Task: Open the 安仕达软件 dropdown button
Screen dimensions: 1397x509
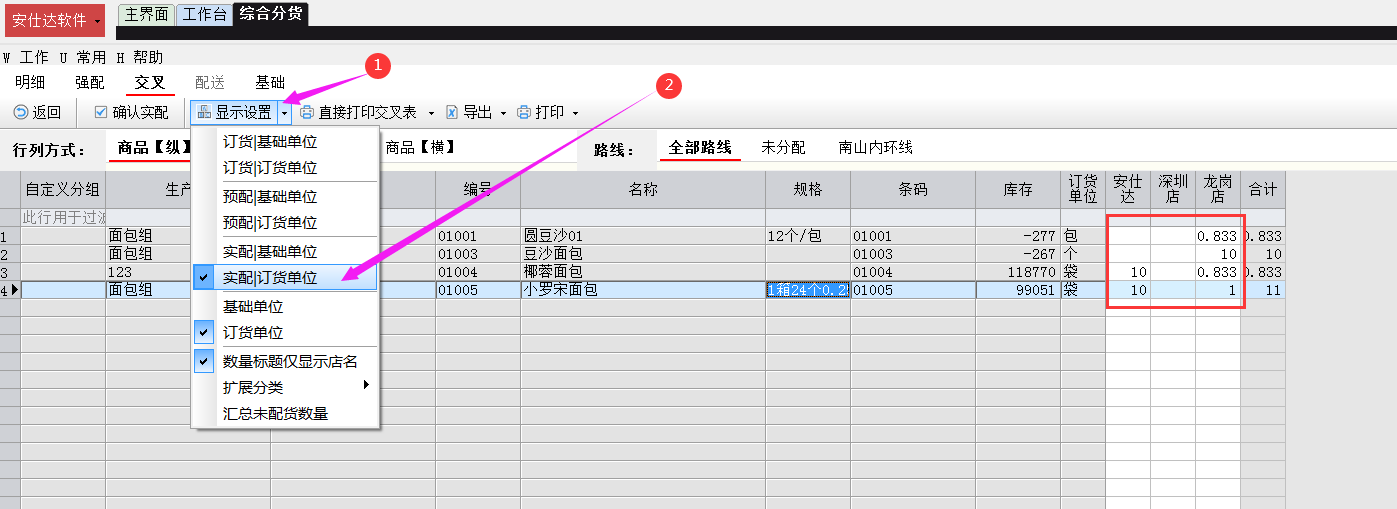Action: click(55, 20)
